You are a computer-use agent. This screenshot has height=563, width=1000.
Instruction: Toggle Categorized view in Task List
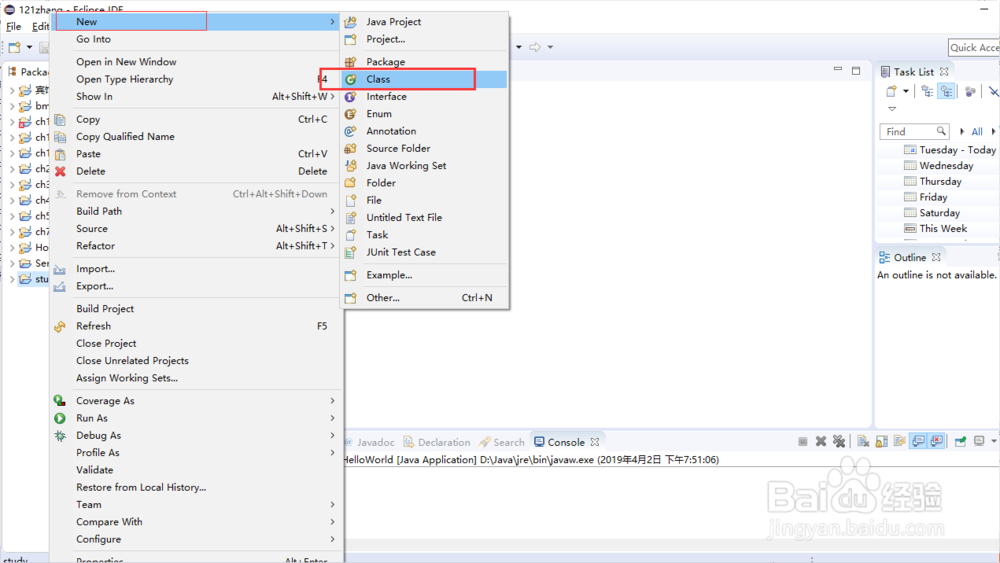(927, 91)
